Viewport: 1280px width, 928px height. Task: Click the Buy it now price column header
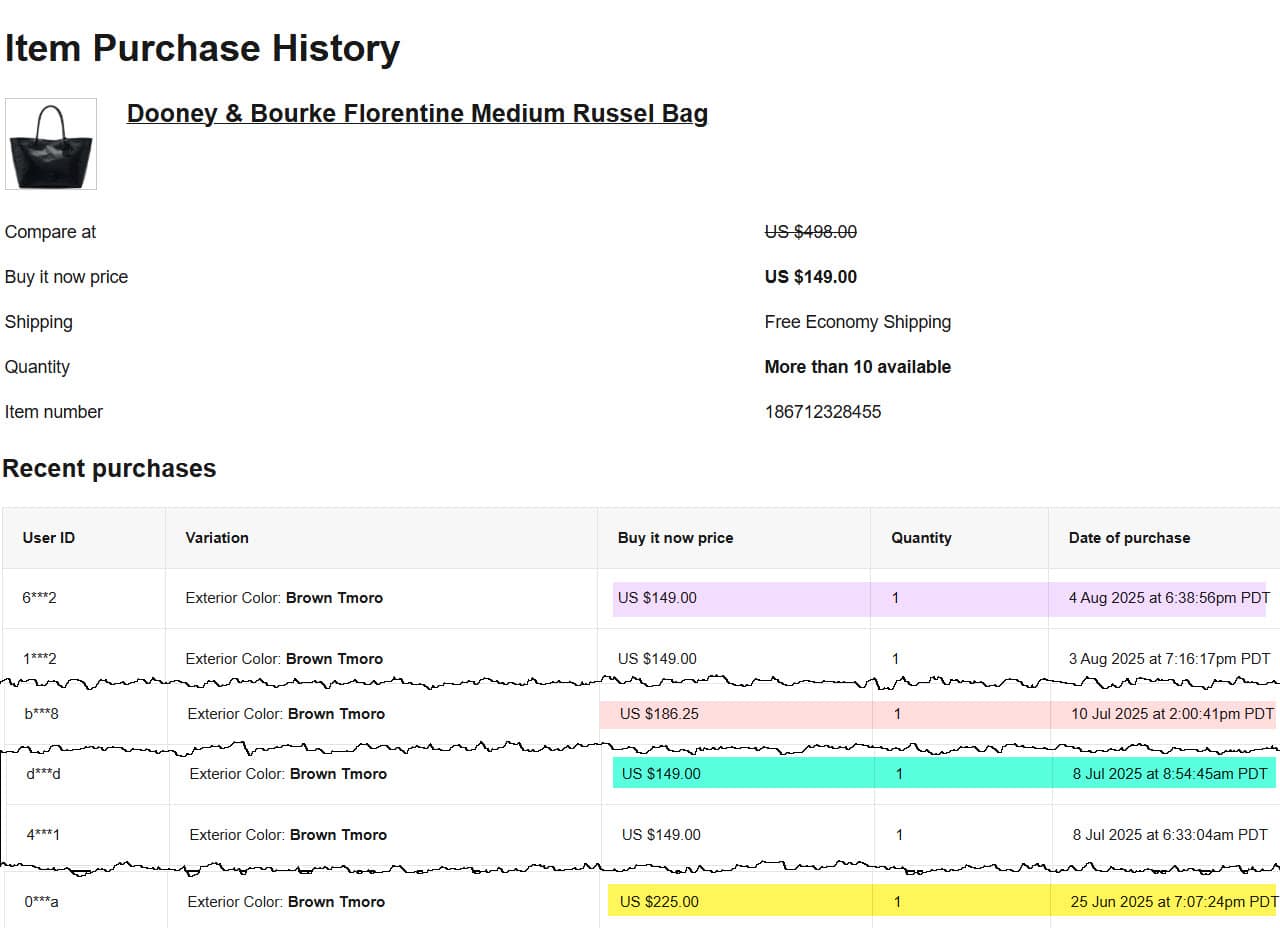(x=675, y=538)
